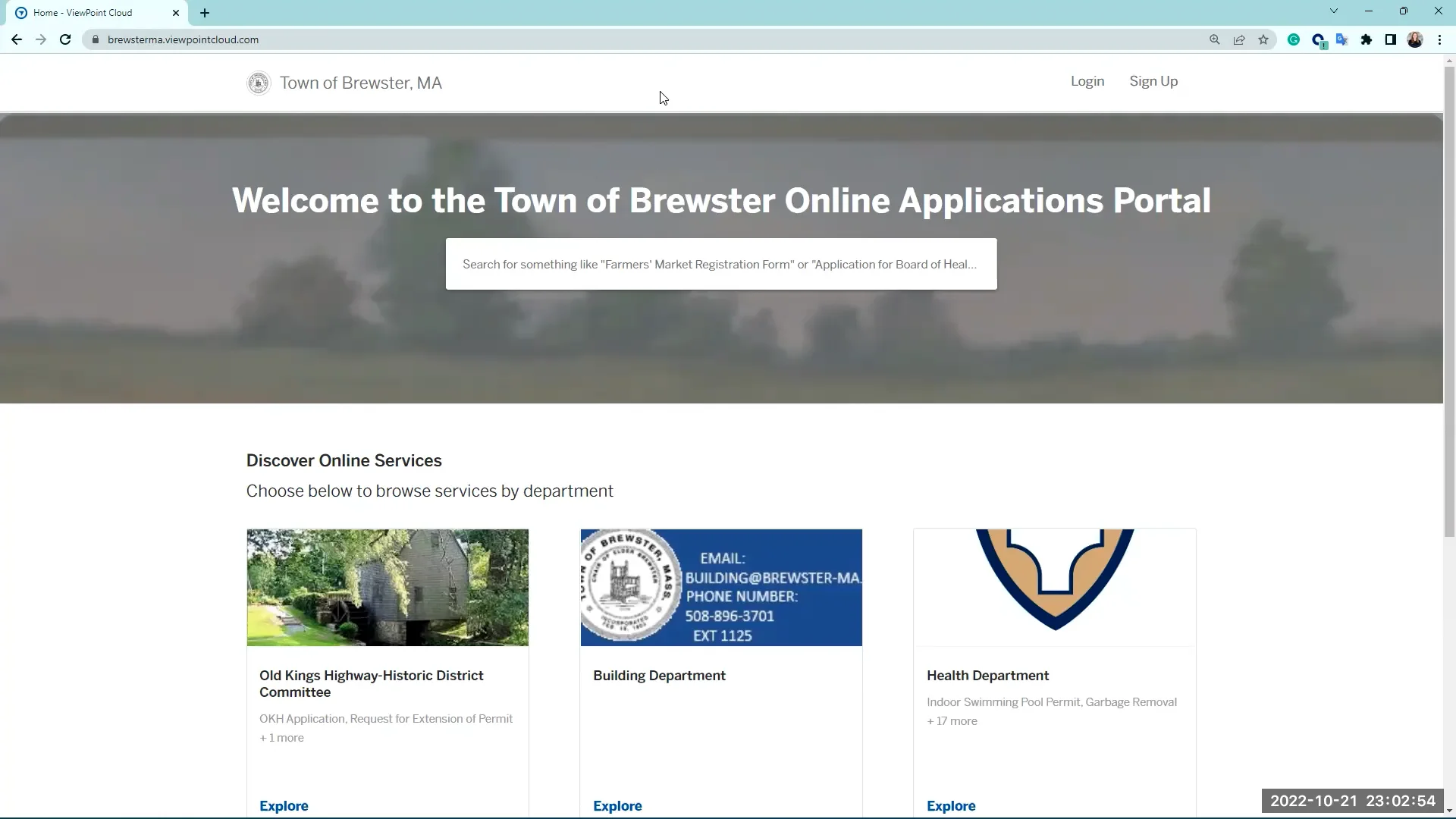Open the share this page icon
The height and width of the screenshot is (819, 1456).
tap(1239, 39)
